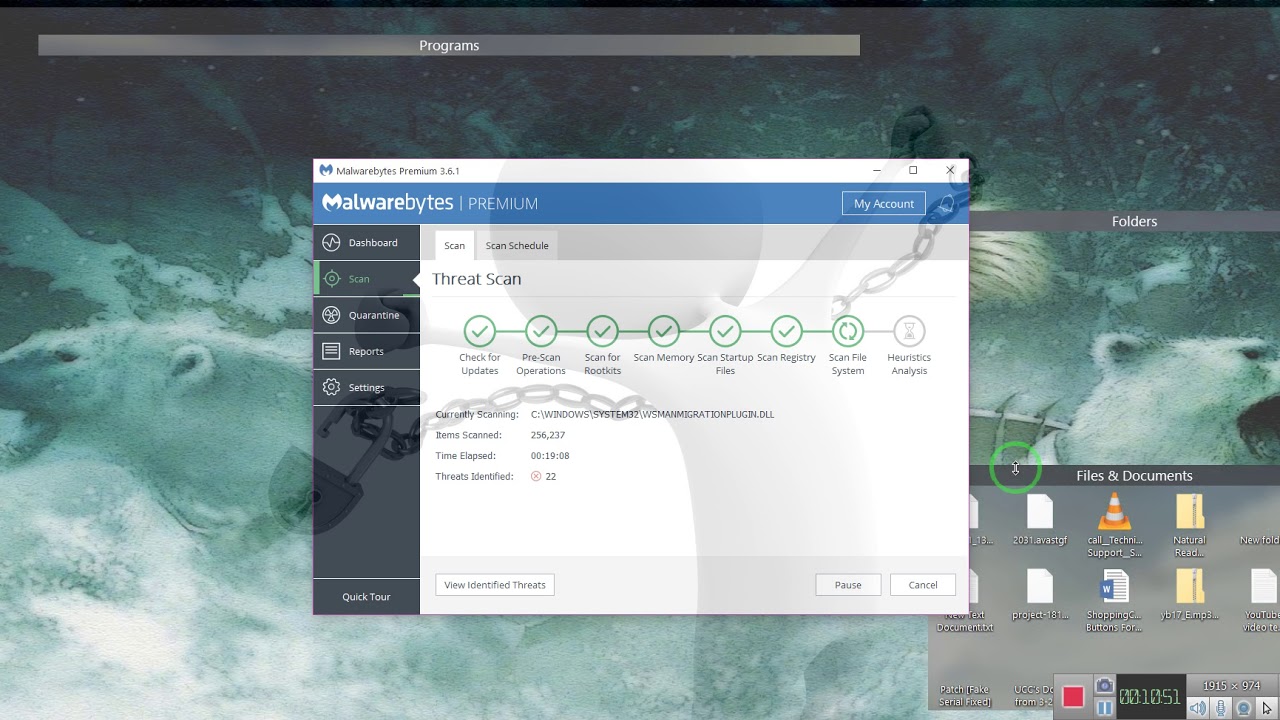Open the Dashboard section in Malwarebytes sidebar
This screenshot has height=720, width=1280.
point(366,243)
